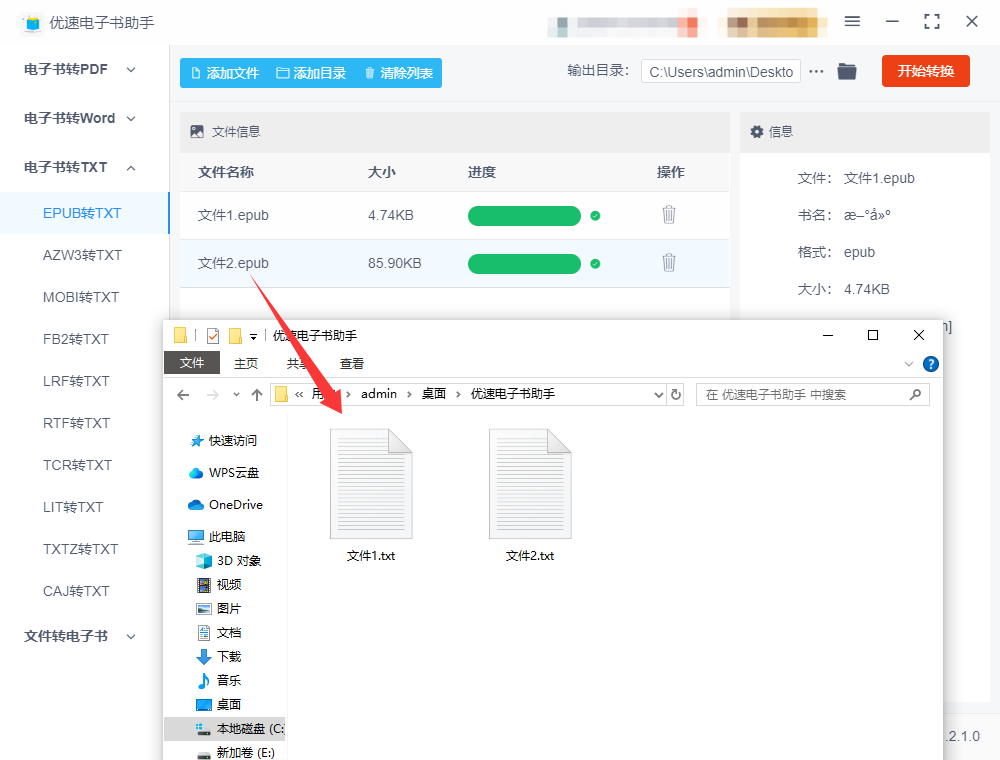Open the Explorer address bar history dropdown
The image size is (1000, 760).
pos(659,395)
